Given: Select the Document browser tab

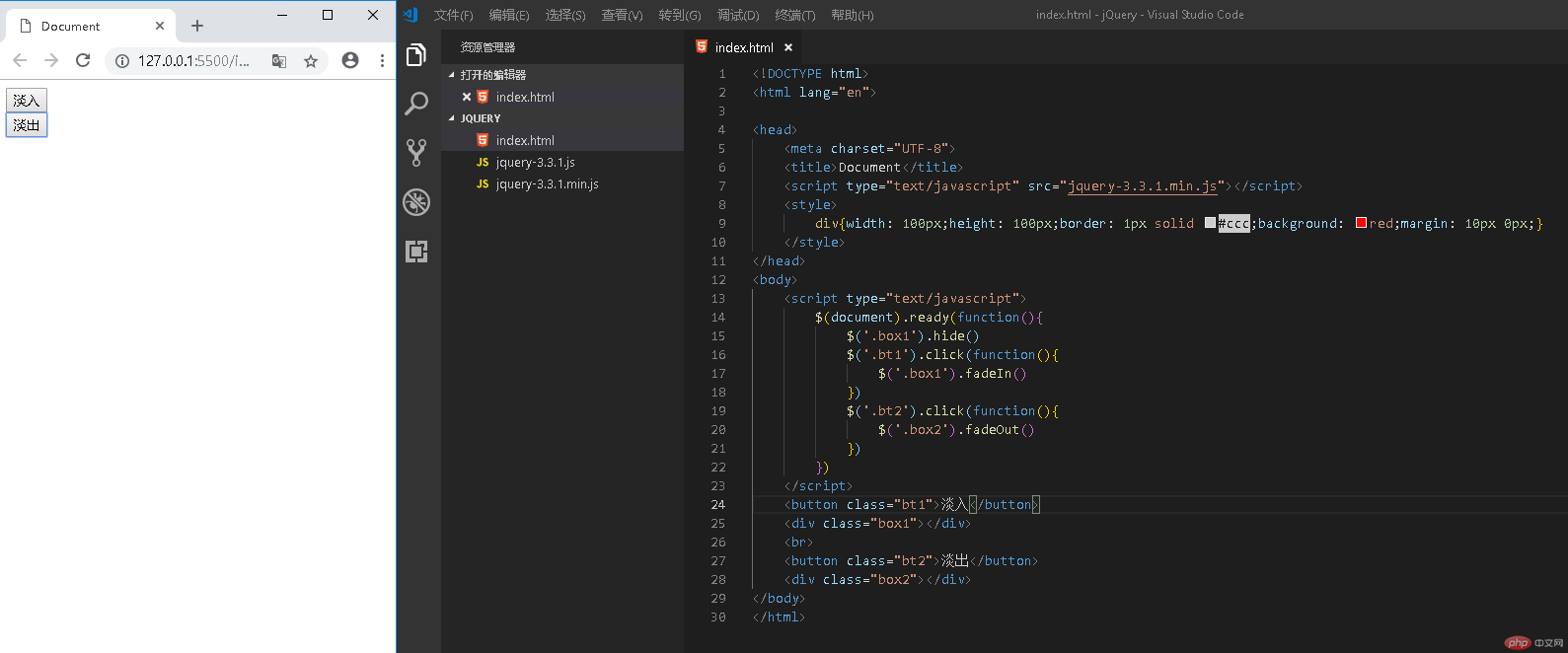Looking at the screenshot, I should (x=91, y=26).
